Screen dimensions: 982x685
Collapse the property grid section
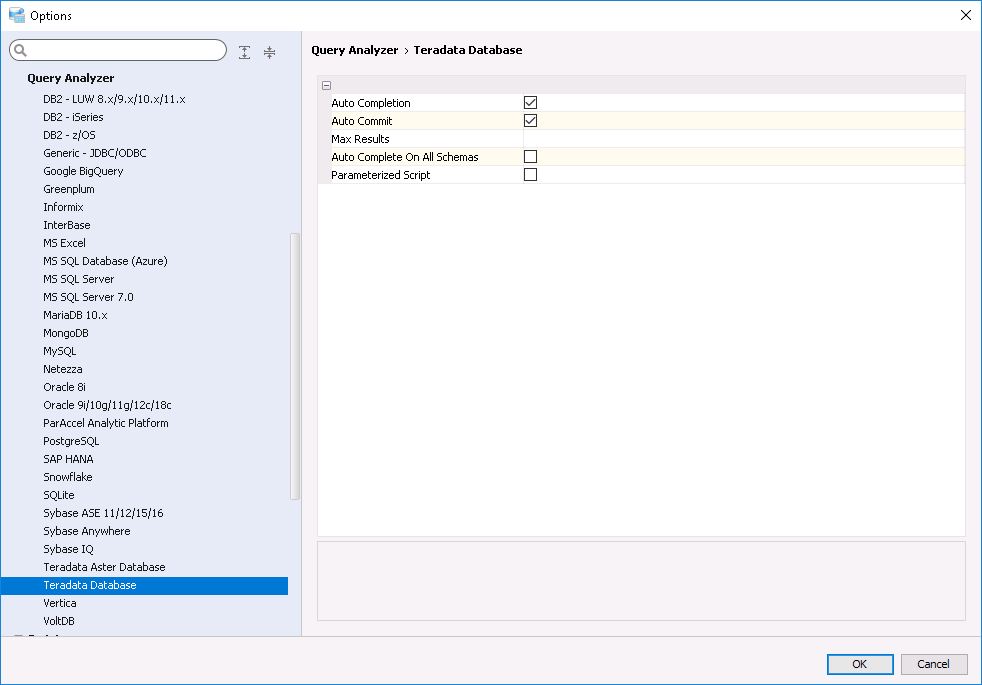click(x=326, y=86)
